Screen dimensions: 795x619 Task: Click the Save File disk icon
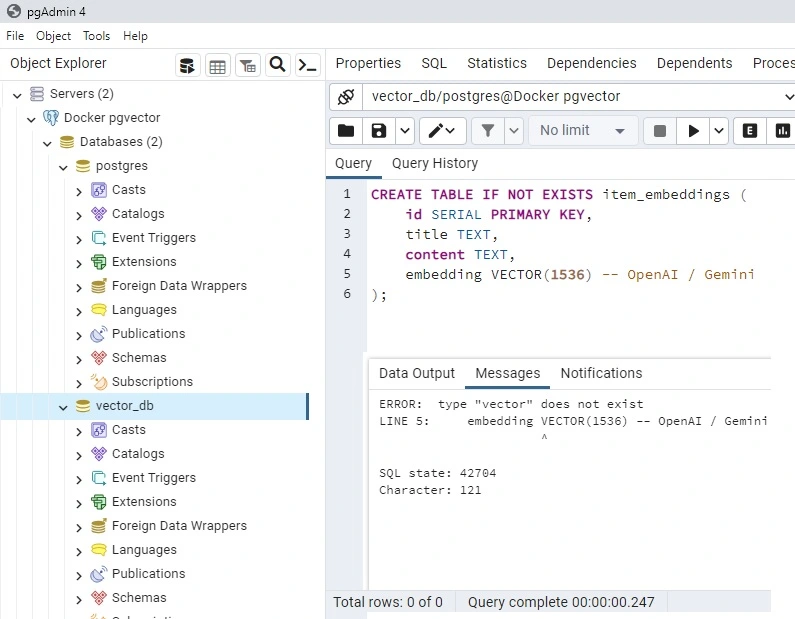point(379,131)
